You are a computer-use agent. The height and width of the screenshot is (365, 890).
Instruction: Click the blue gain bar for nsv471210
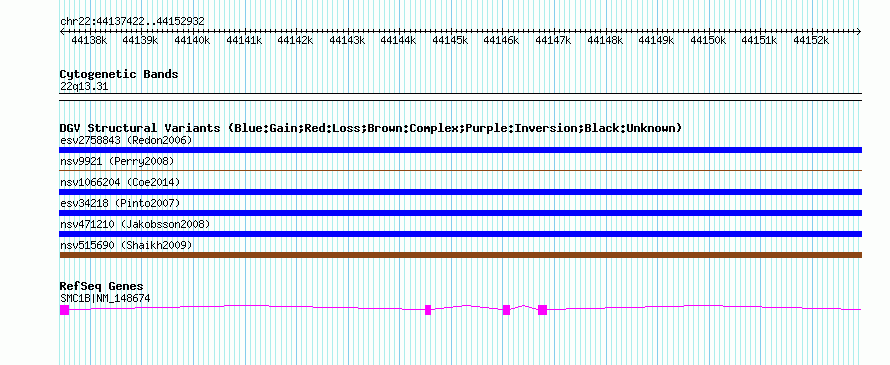[x=461, y=234]
